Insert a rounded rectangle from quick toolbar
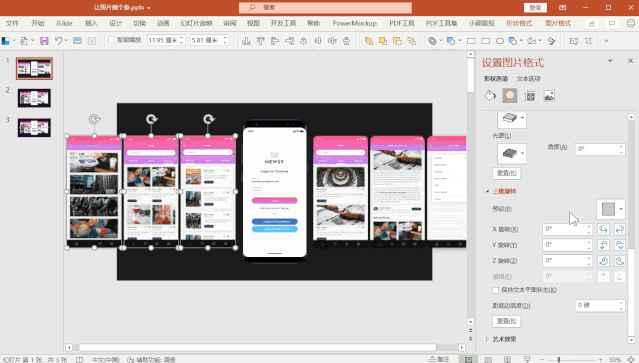This screenshot has height=363, width=639. (x=485, y=41)
